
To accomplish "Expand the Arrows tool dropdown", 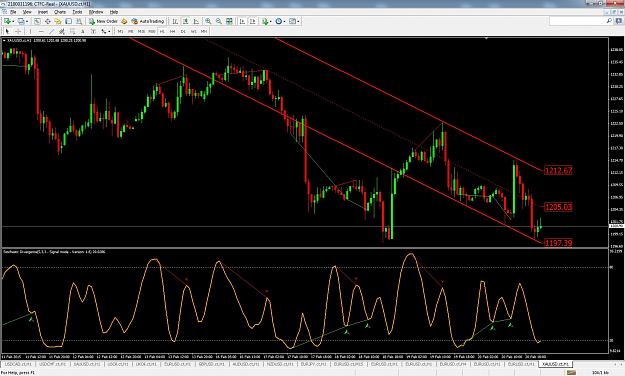I will (x=109, y=31).
